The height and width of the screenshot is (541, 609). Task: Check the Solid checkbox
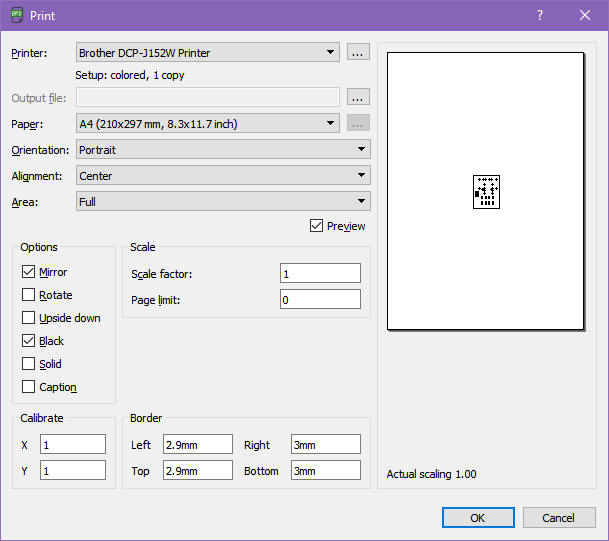pos(28,364)
